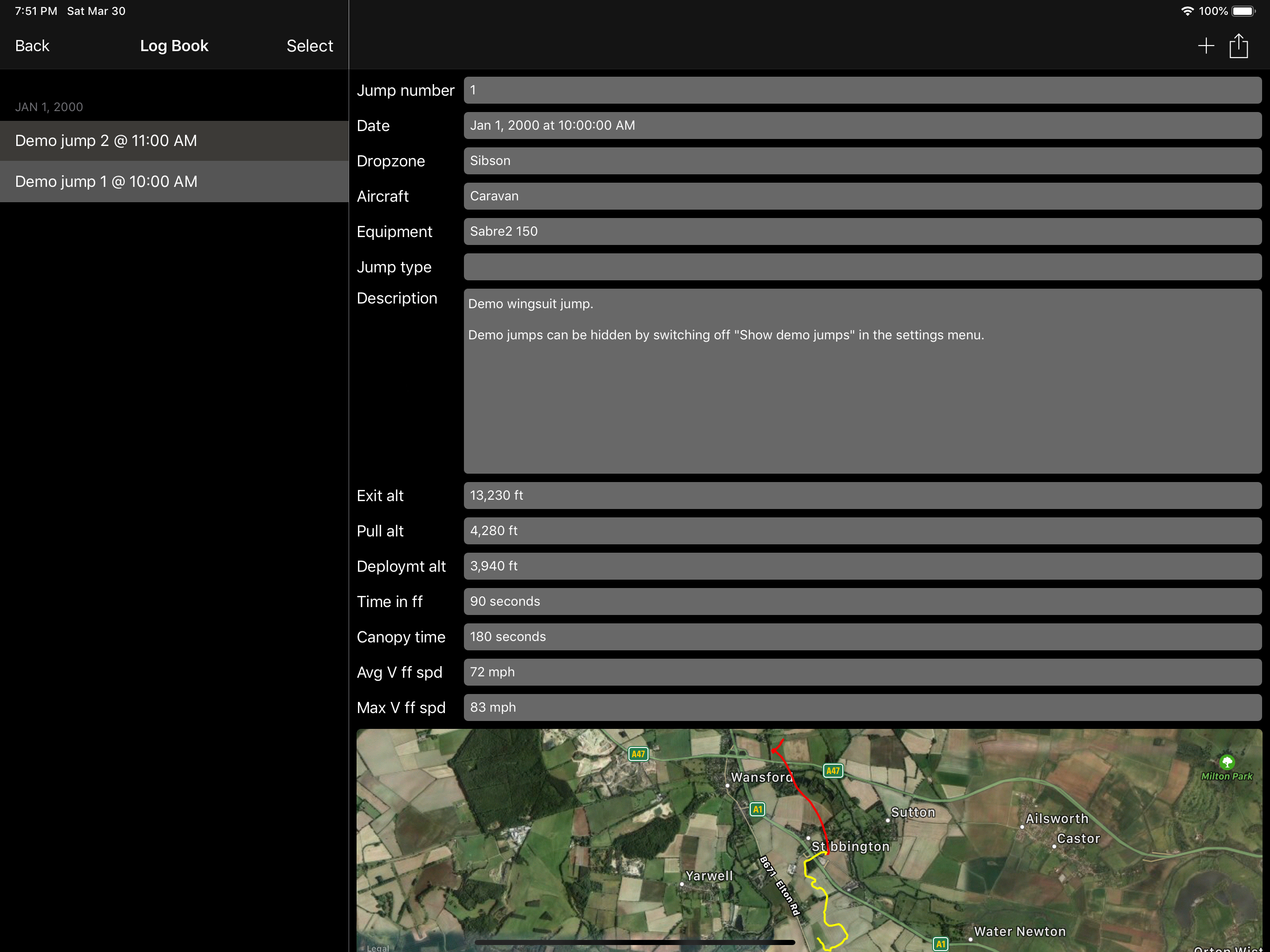Viewport: 1270px width, 952px height.
Task: Edit the Jump number field
Action: [x=862, y=90]
